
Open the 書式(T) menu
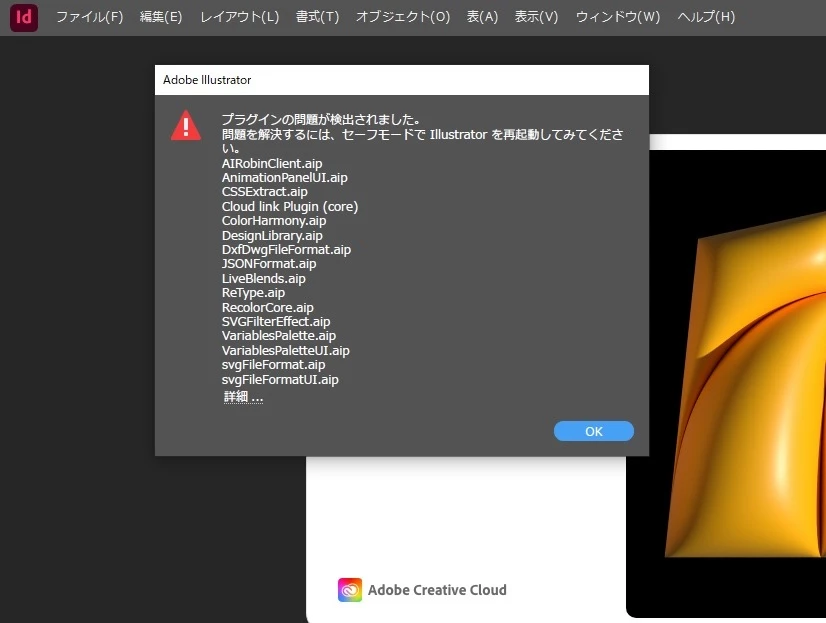click(317, 17)
